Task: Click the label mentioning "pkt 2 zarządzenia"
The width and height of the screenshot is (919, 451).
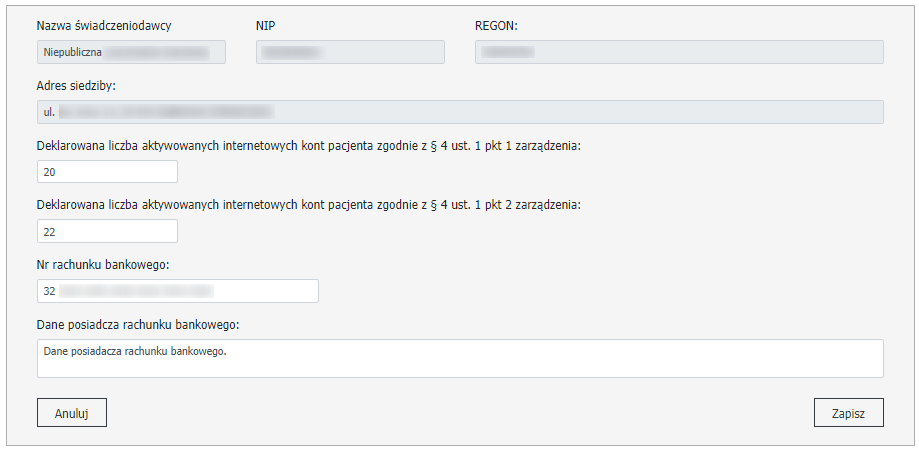Action: 308,205
